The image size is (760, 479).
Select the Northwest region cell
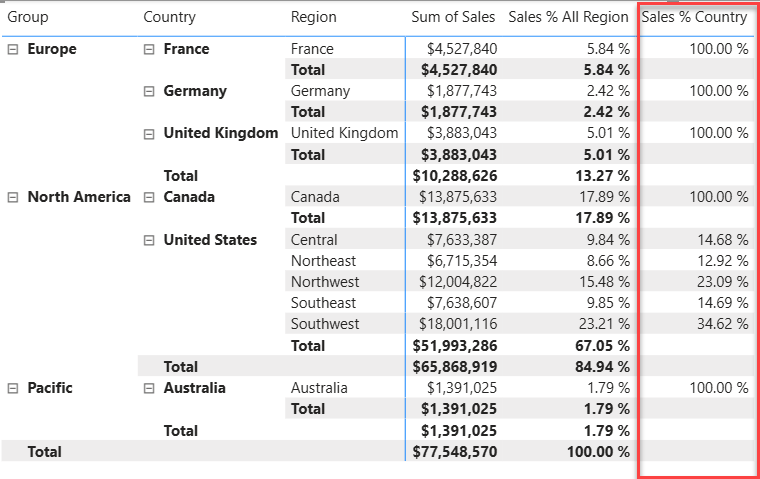click(x=324, y=282)
